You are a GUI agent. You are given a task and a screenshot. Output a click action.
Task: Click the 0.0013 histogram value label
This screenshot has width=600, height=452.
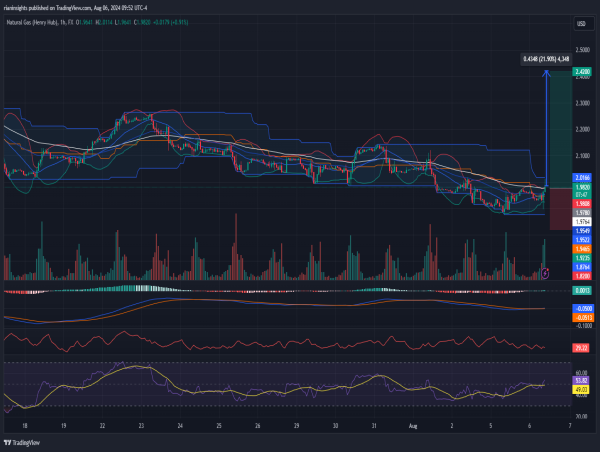(582, 290)
